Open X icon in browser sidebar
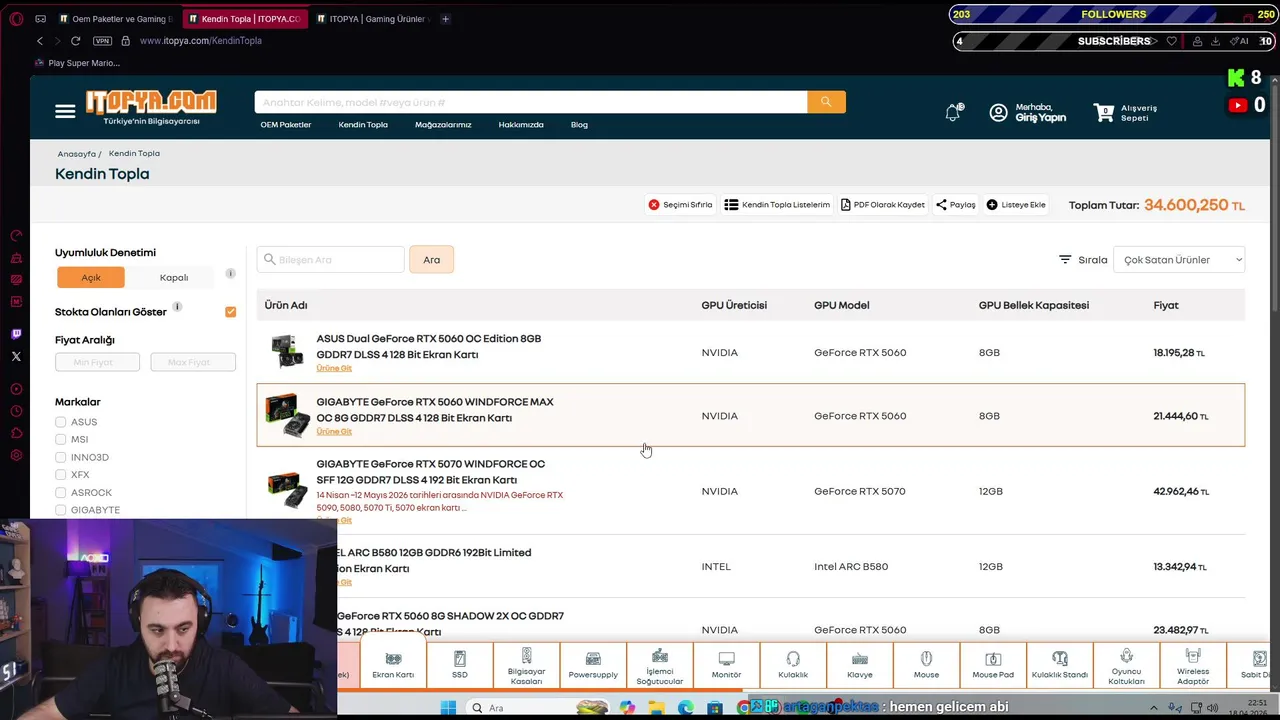Screen dimensions: 1280x720 tap(16, 356)
